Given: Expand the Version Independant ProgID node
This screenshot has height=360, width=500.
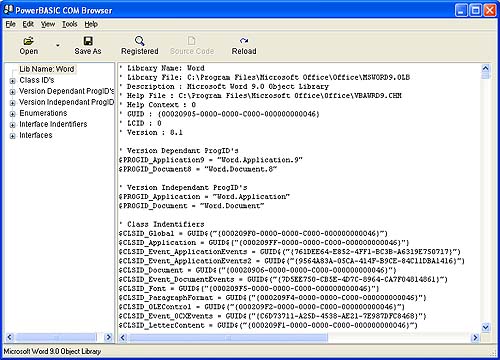Looking at the screenshot, I should [x=12, y=103].
